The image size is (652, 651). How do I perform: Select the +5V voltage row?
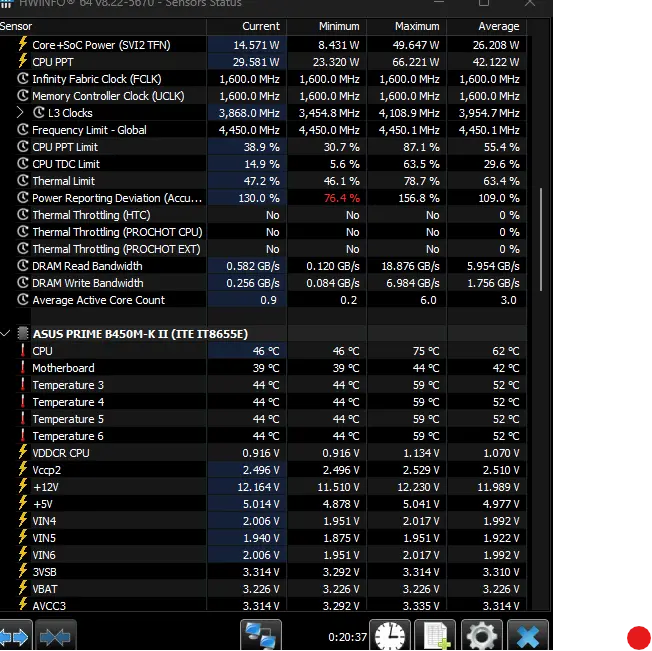pos(263,504)
